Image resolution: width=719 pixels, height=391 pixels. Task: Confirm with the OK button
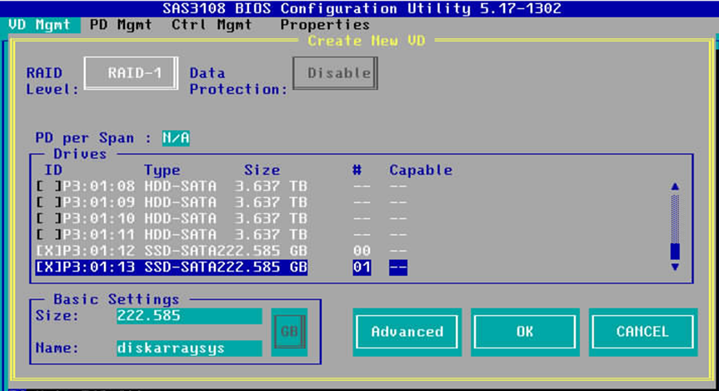525,332
